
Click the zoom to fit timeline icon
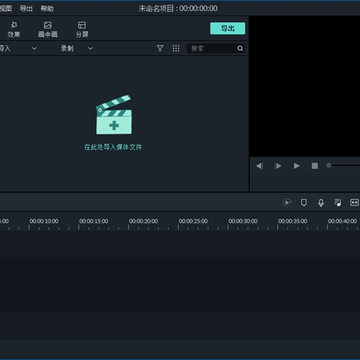pos(354,203)
